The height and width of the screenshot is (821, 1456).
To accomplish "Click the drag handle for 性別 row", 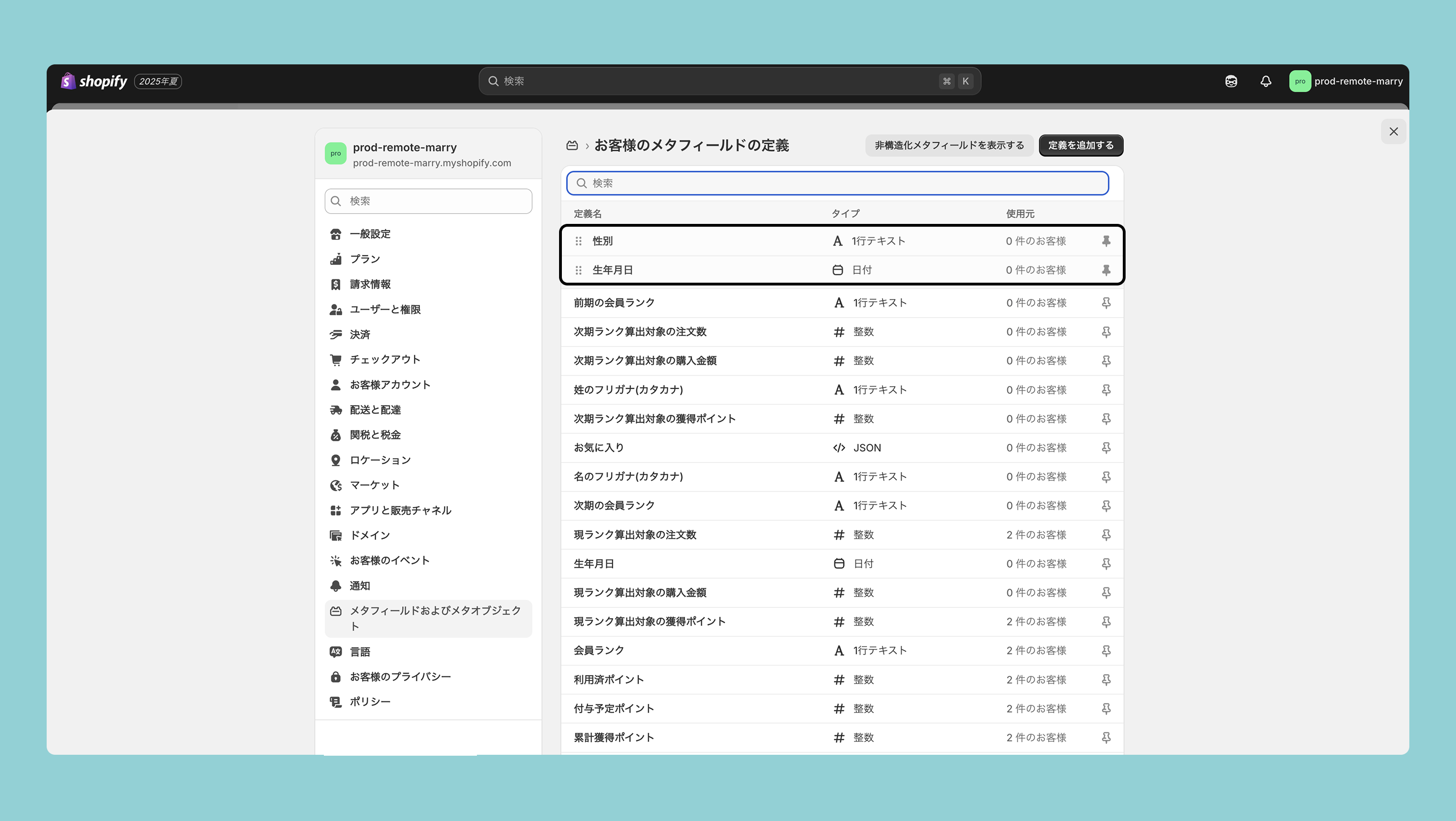I will [x=578, y=241].
